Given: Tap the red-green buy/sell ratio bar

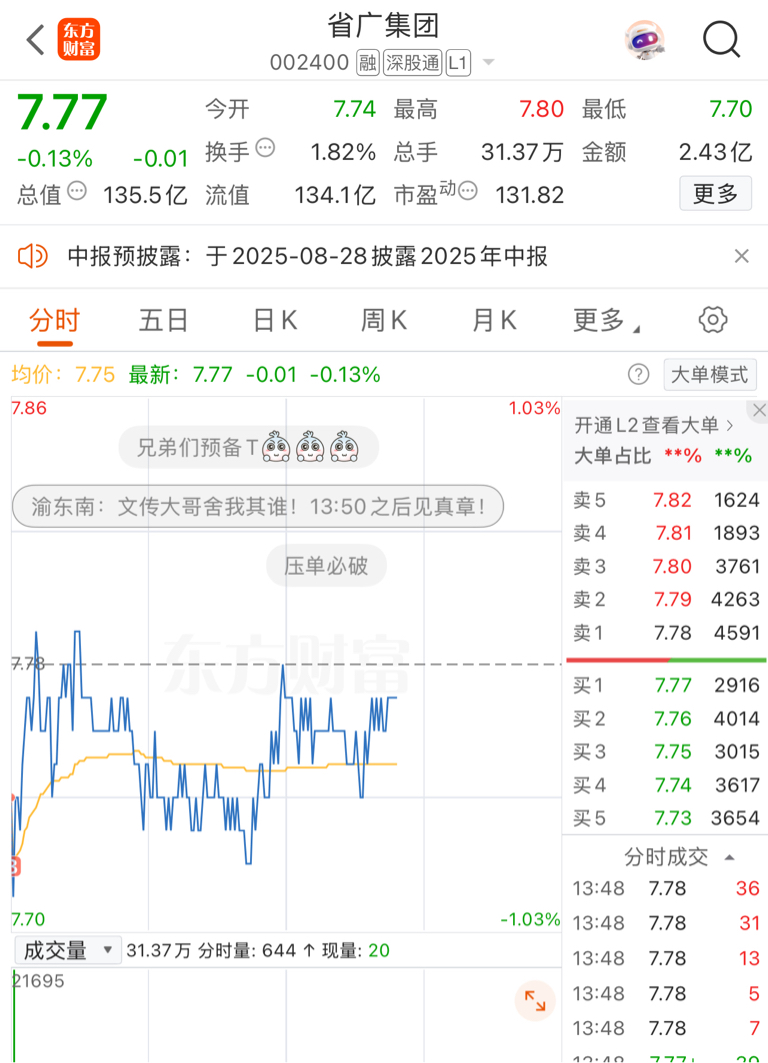Looking at the screenshot, I should [x=666, y=660].
